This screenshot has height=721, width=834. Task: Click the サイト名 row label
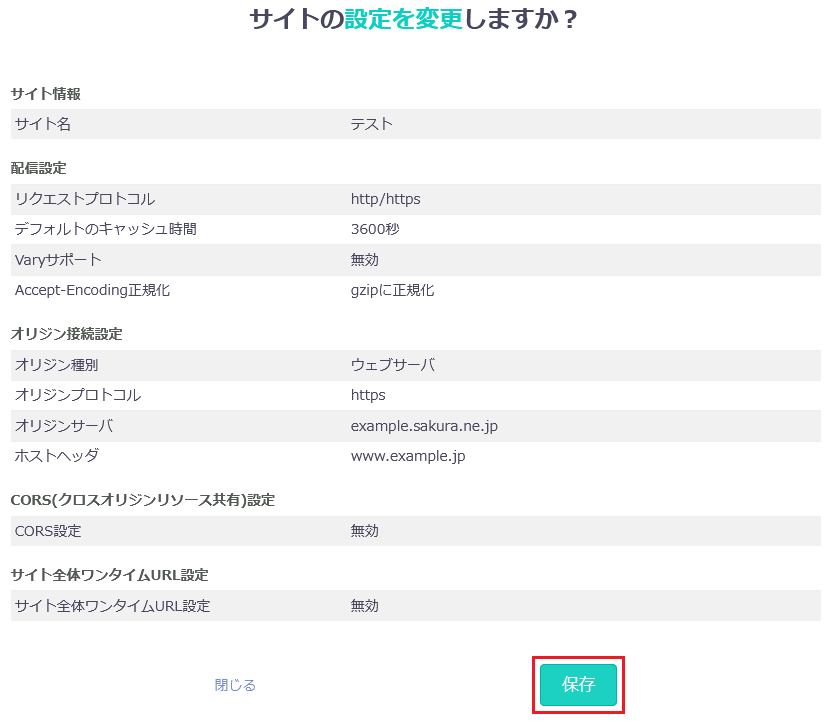[x=43, y=124]
